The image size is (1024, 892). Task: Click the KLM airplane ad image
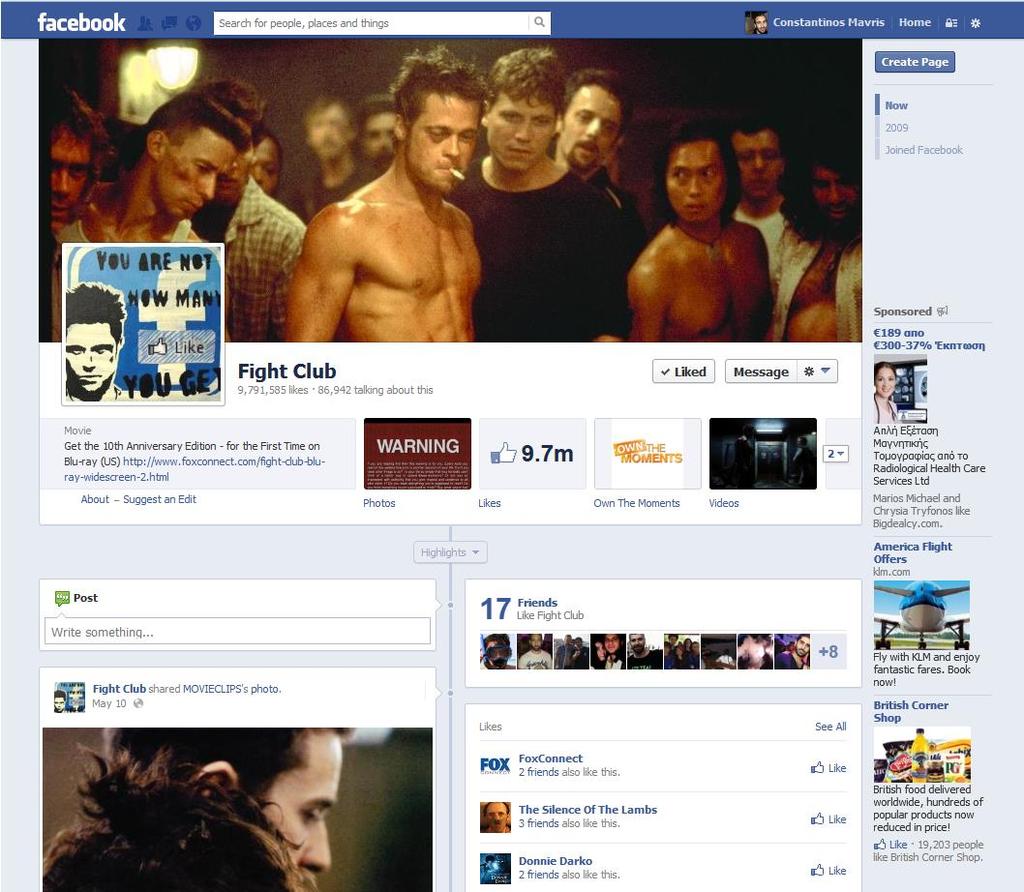[x=921, y=615]
